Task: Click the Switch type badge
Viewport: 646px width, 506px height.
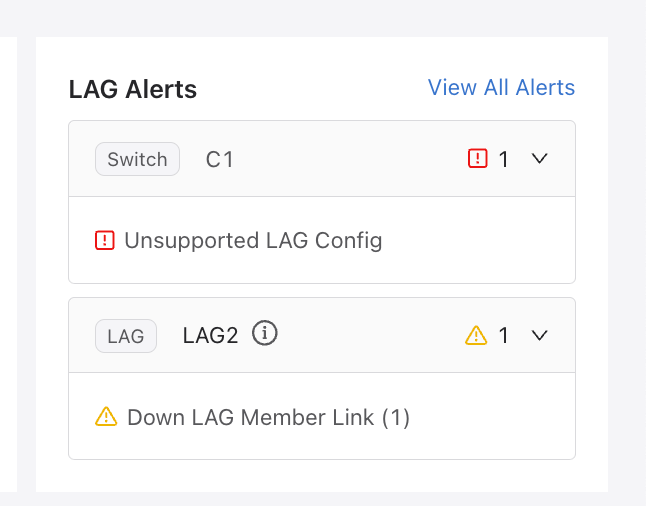Action: [x=137, y=159]
